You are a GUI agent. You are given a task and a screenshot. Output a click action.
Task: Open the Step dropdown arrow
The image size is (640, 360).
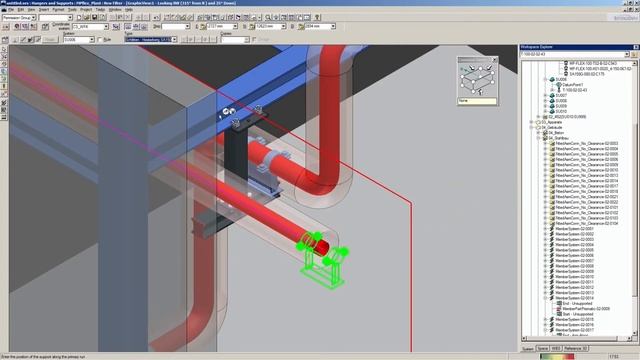click(187, 27)
